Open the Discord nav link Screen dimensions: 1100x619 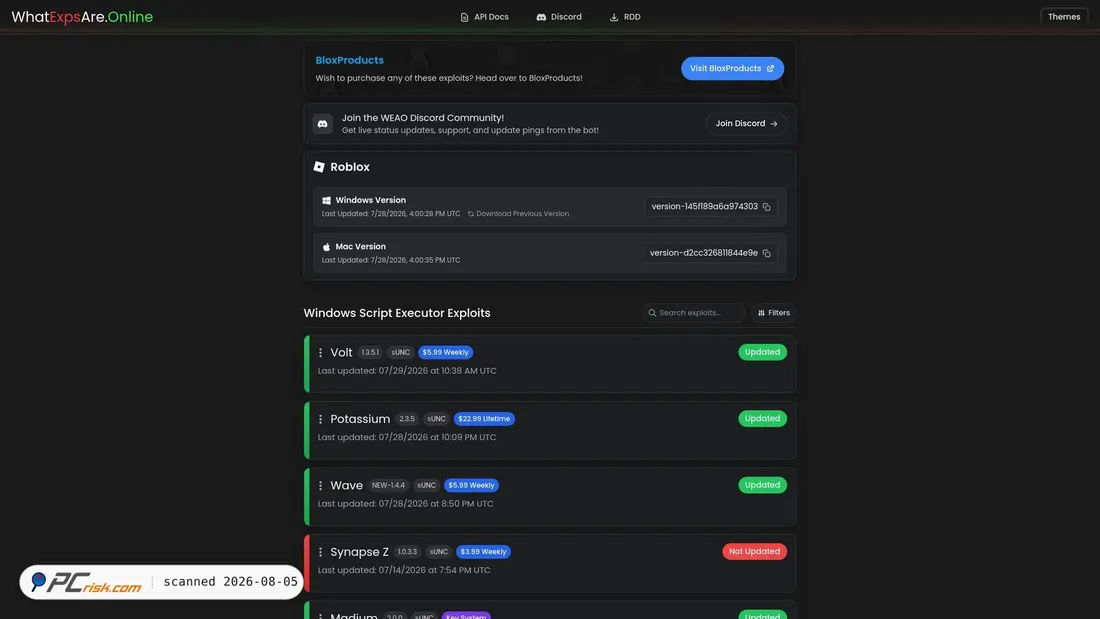[x=559, y=17]
